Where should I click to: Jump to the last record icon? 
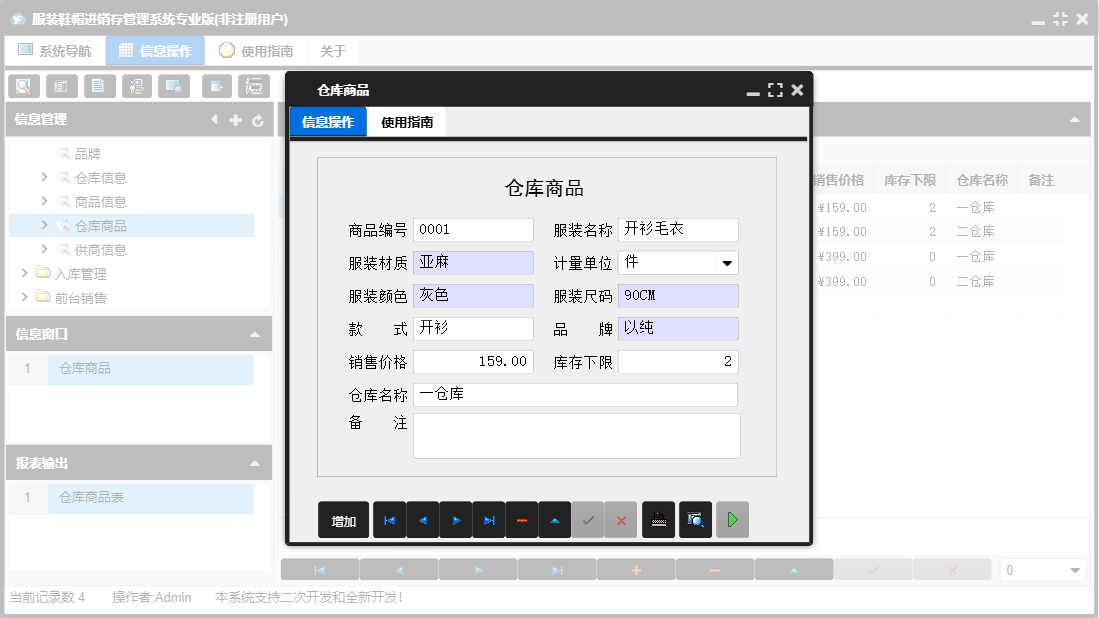click(x=490, y=519)
